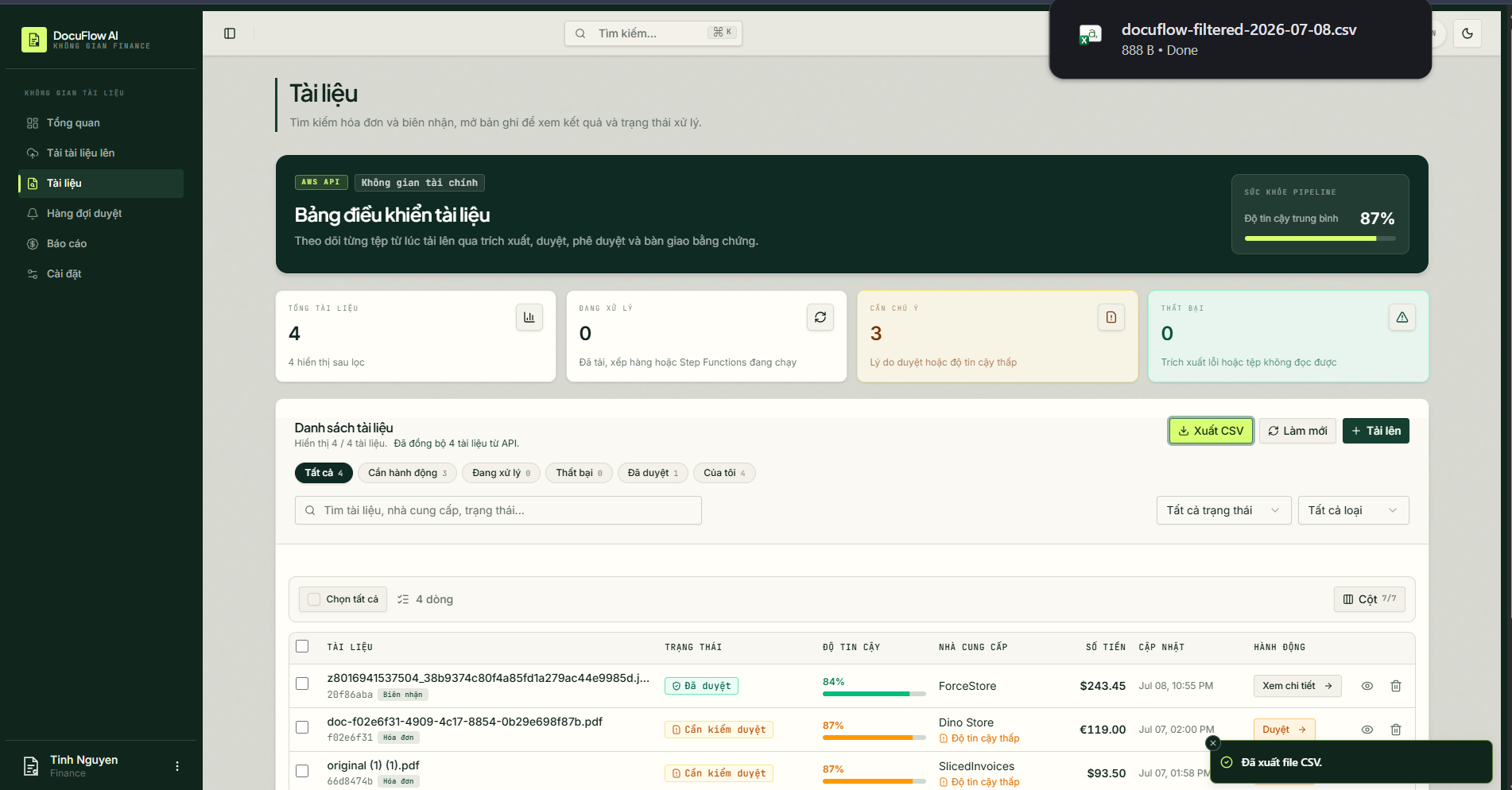1512x790 pixels.
Task: Click the DocuFlow AI logo icon
Action: (33, 39)
